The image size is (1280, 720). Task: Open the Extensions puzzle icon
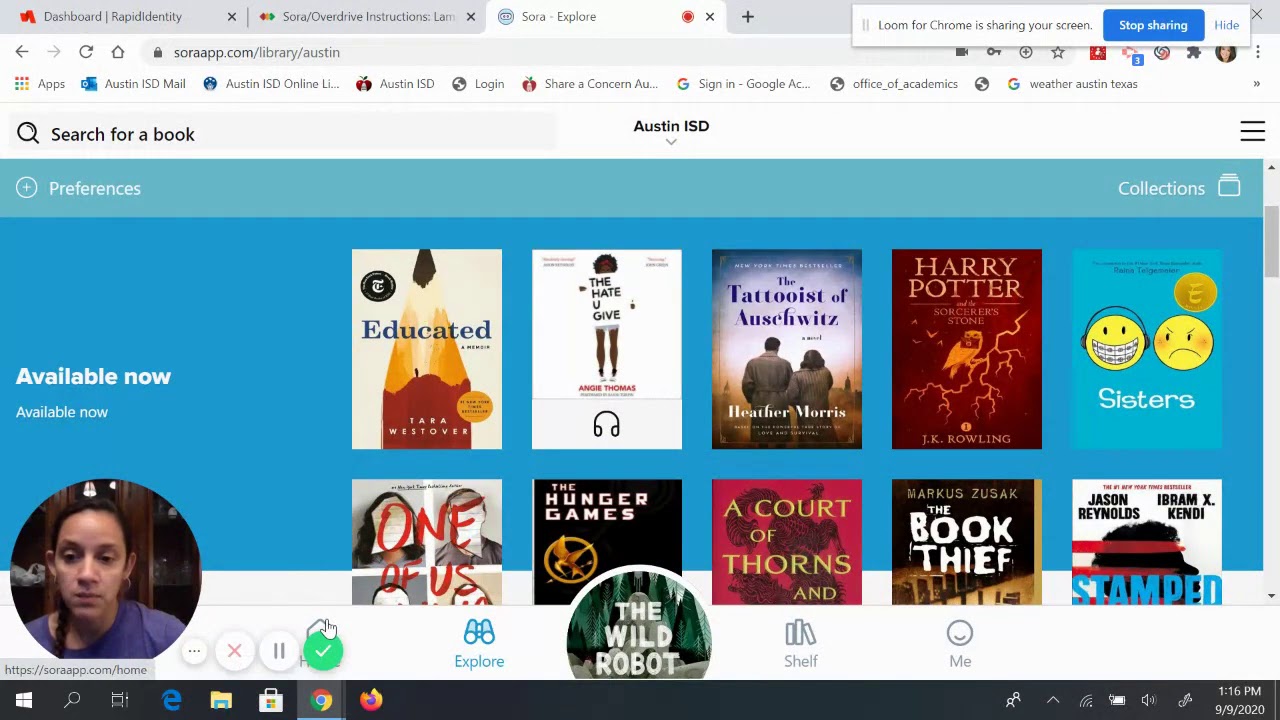click(x=1194, y=52)
